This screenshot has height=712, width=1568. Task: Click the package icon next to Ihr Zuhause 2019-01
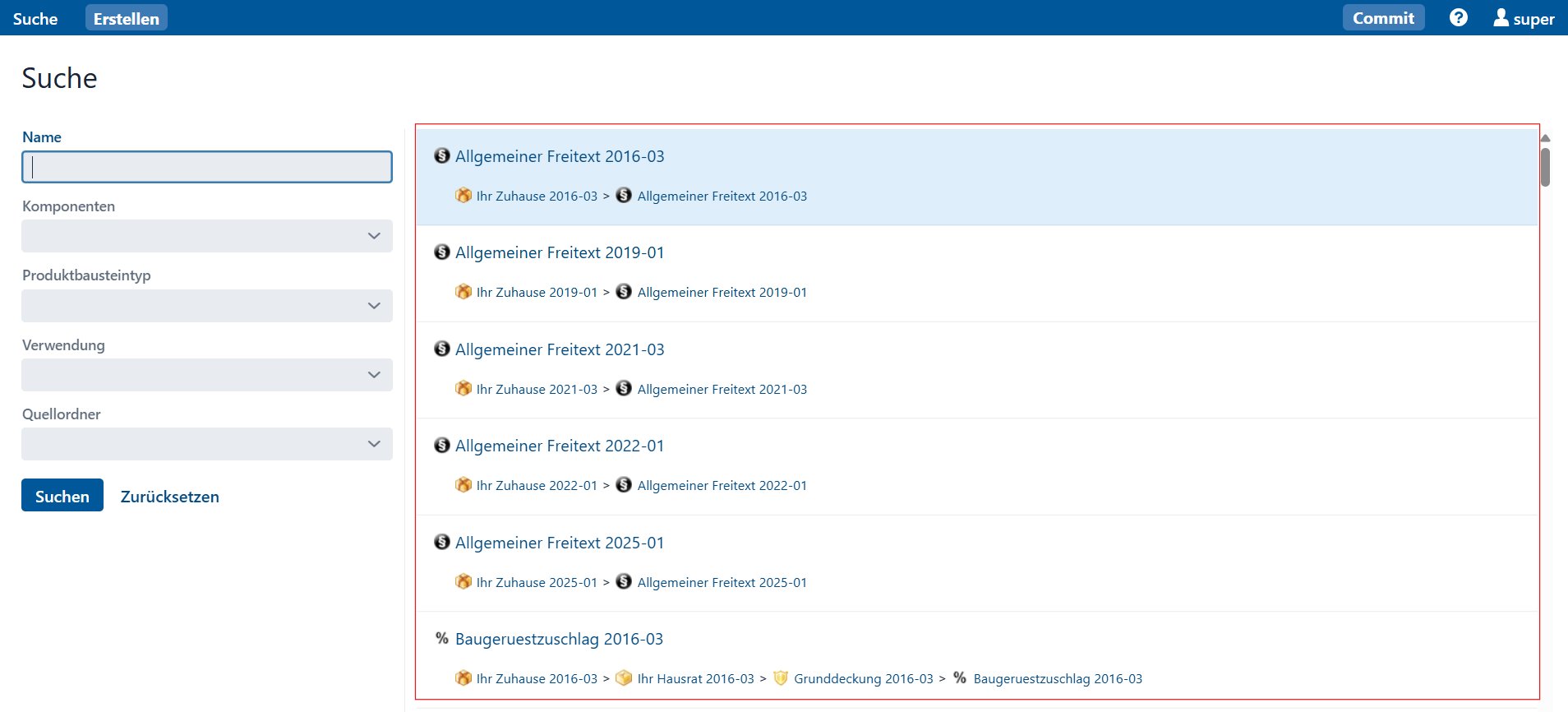coord(463,292)
